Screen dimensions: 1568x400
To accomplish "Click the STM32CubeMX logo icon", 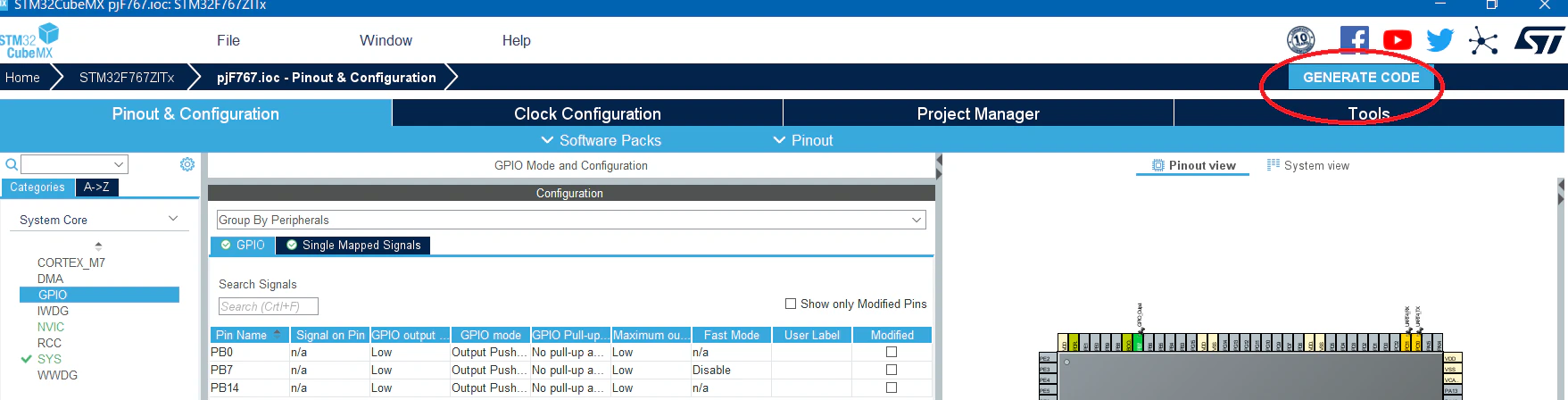I will coord(29,41).
